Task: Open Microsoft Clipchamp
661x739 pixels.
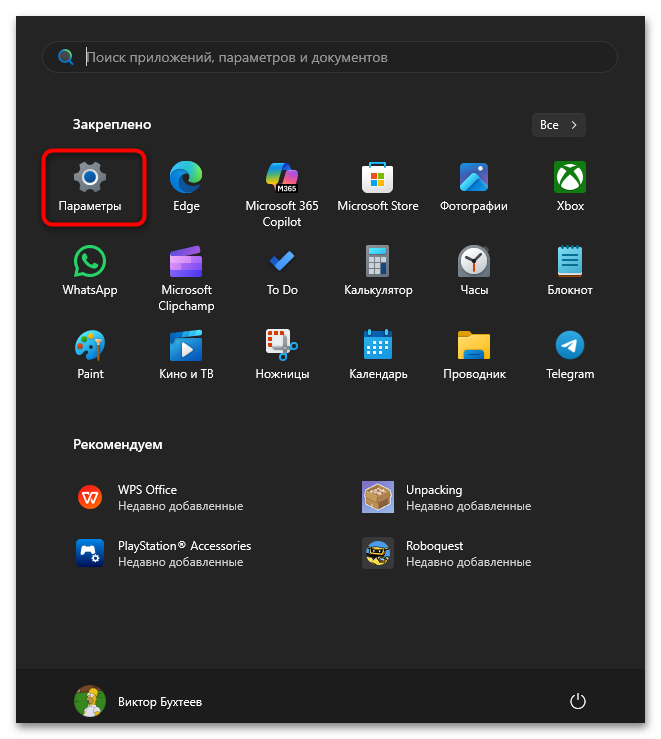Action: click(186, 278)
